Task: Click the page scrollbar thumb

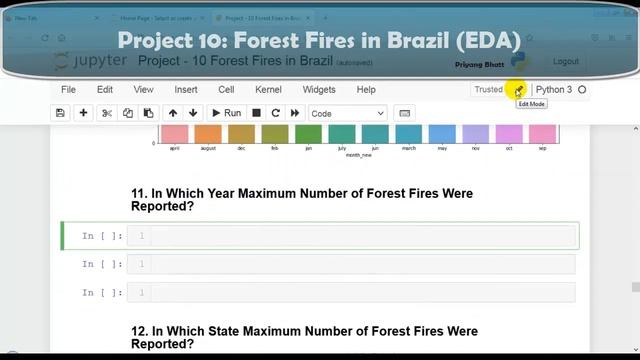Action: 636,287
